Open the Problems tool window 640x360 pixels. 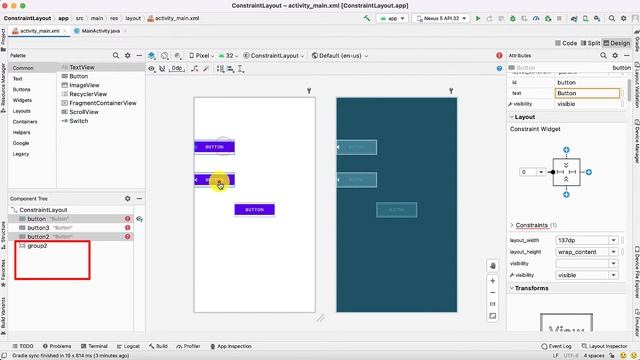(57, 346)
